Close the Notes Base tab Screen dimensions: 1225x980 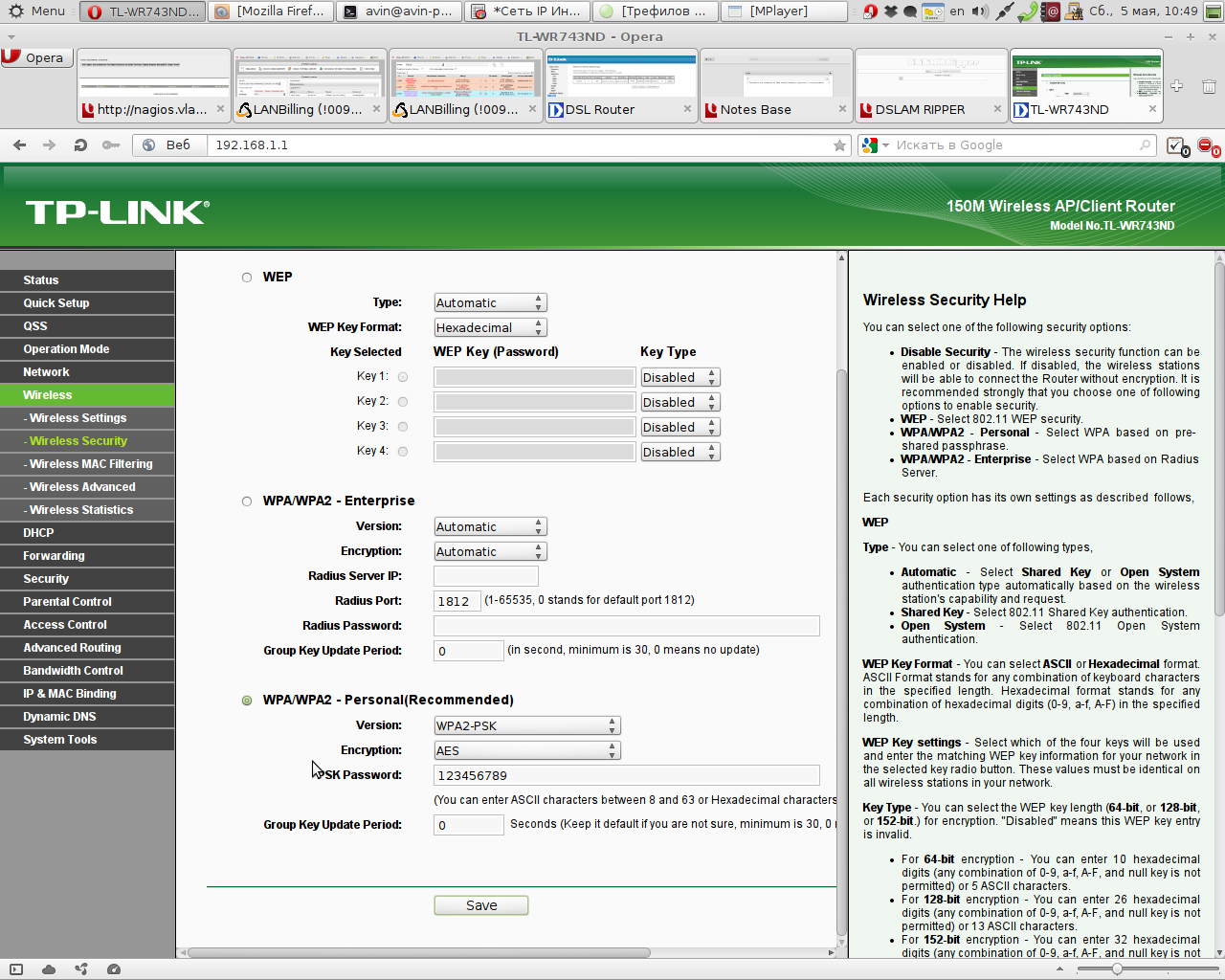842,109
